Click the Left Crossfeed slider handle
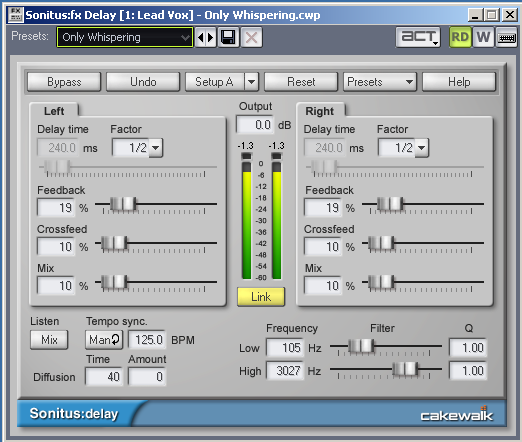522x442 pixels. click(x=114, y=243)
